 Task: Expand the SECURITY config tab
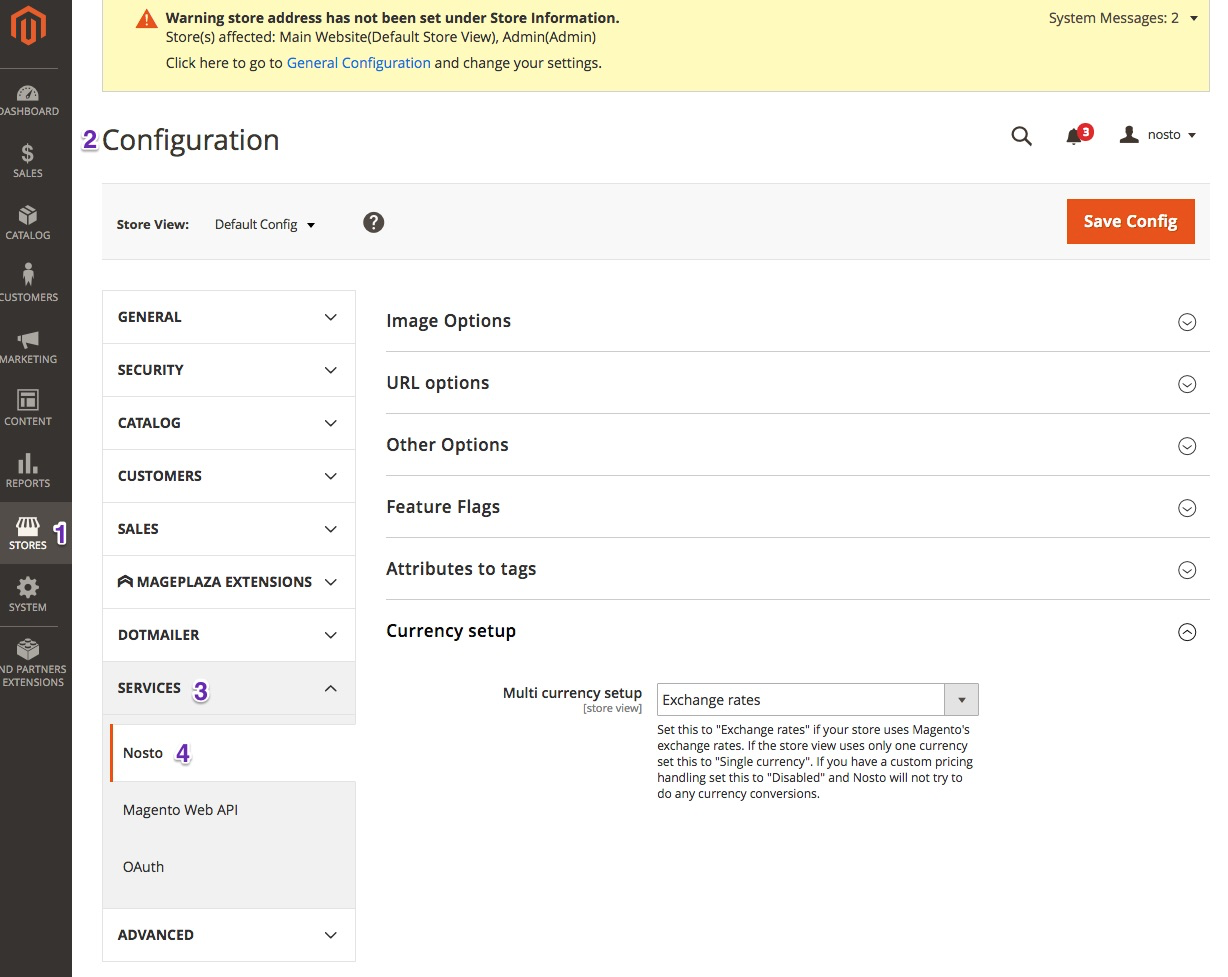click(229, 370)
